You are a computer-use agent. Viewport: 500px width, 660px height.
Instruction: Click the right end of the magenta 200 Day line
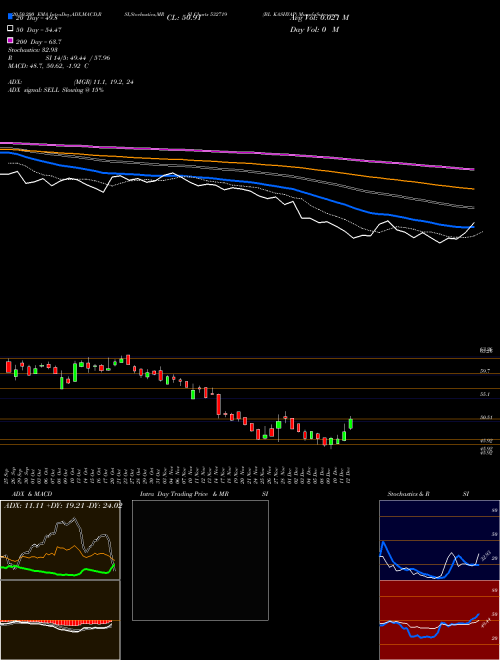click(x=473, y=169)
